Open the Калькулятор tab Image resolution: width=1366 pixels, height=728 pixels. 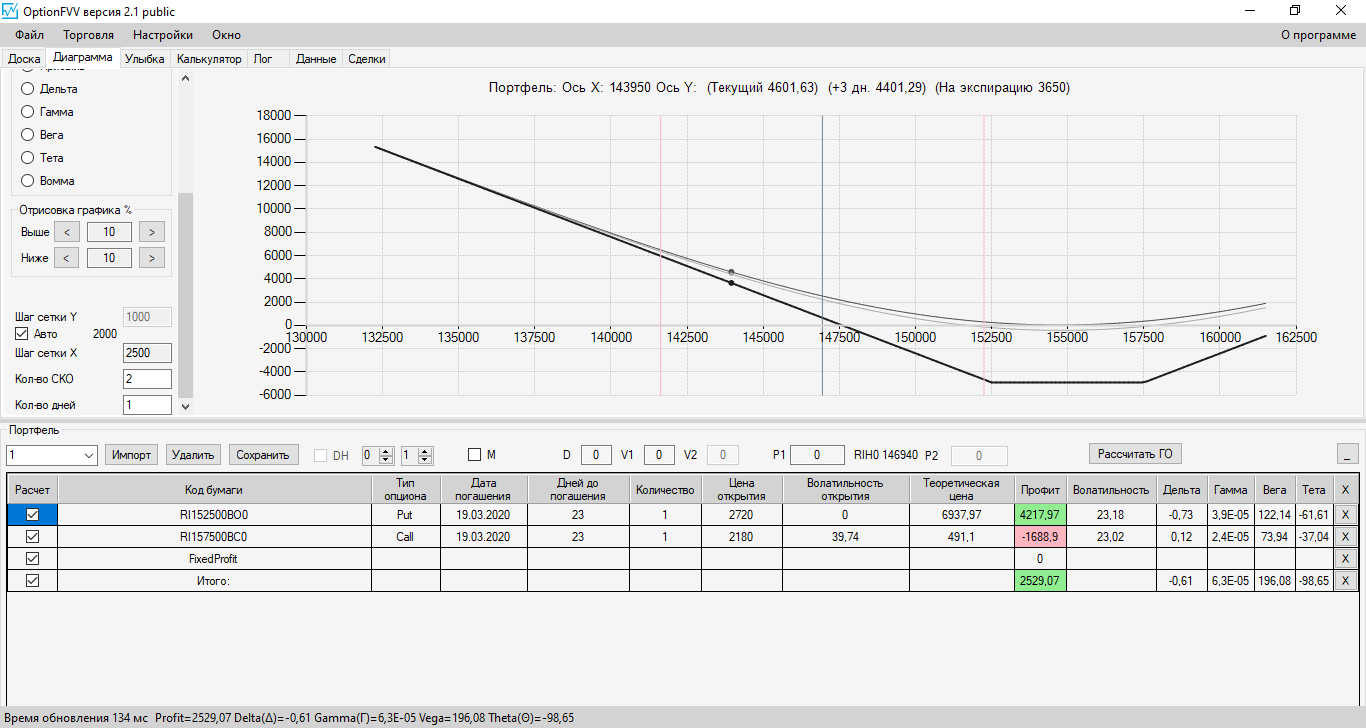point(209,59)
